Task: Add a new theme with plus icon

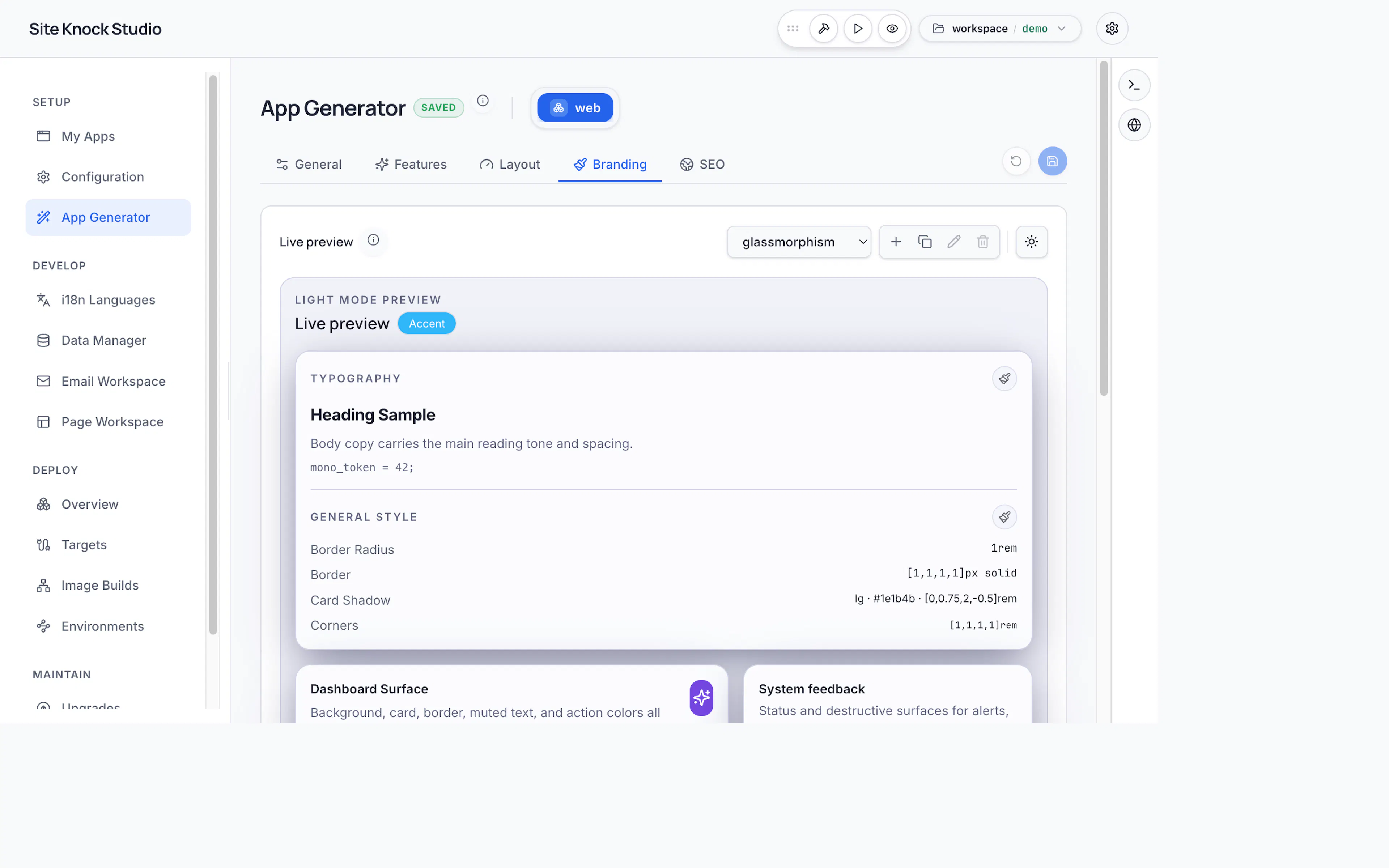Action: tap(896, 242)
